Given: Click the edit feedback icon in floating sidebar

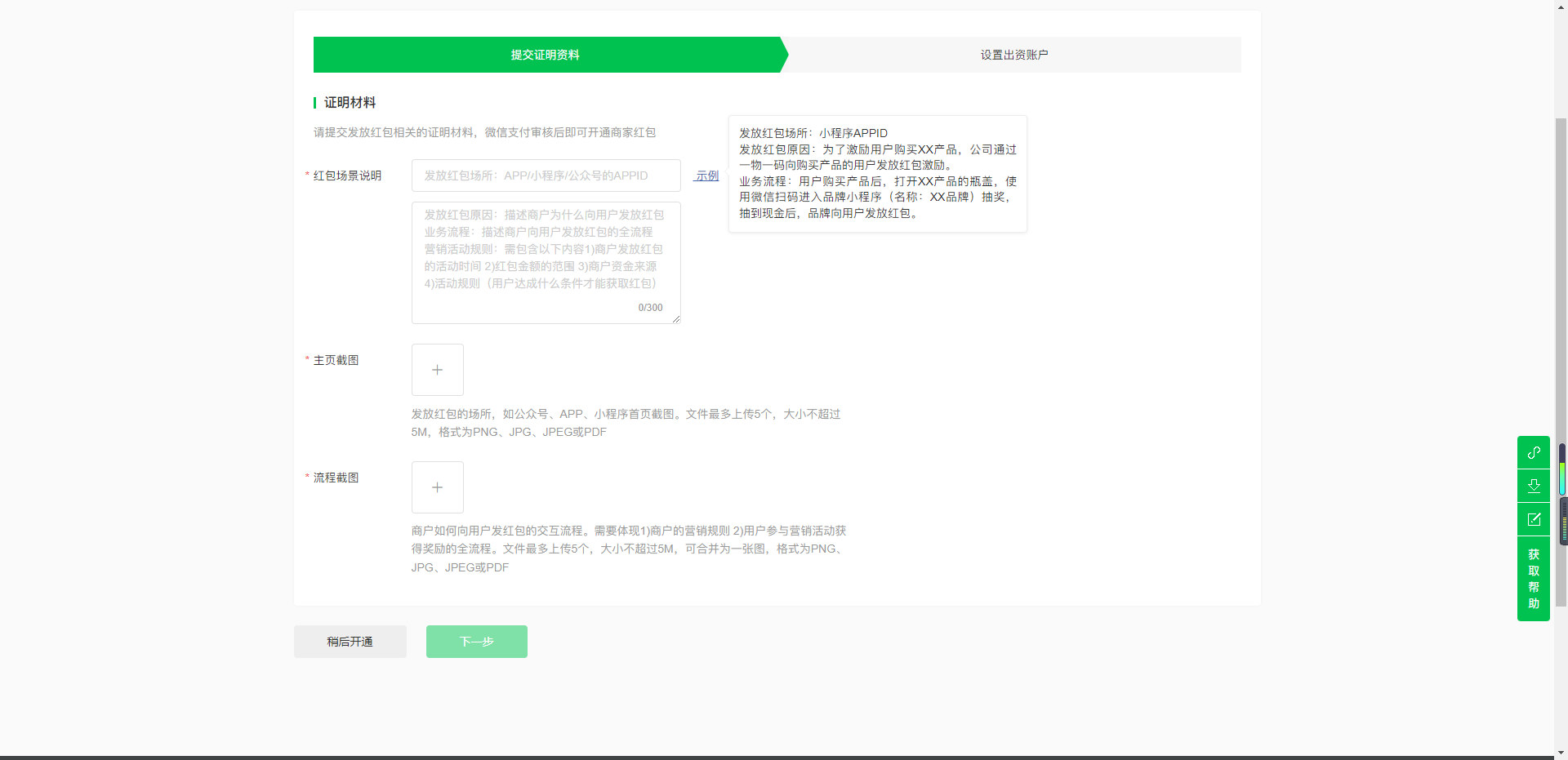Looking at the screenshot, I should tap(1533, 519).
